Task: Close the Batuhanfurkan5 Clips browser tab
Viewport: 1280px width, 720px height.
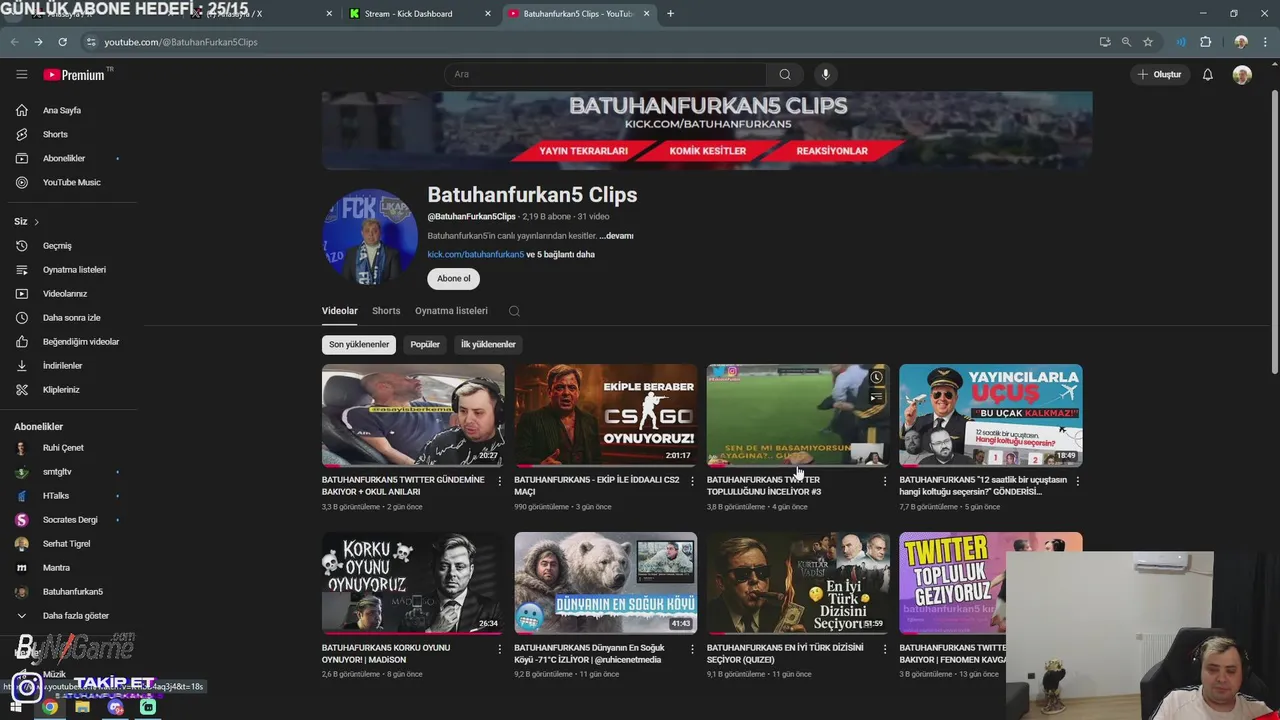Action: pos(646,14)
